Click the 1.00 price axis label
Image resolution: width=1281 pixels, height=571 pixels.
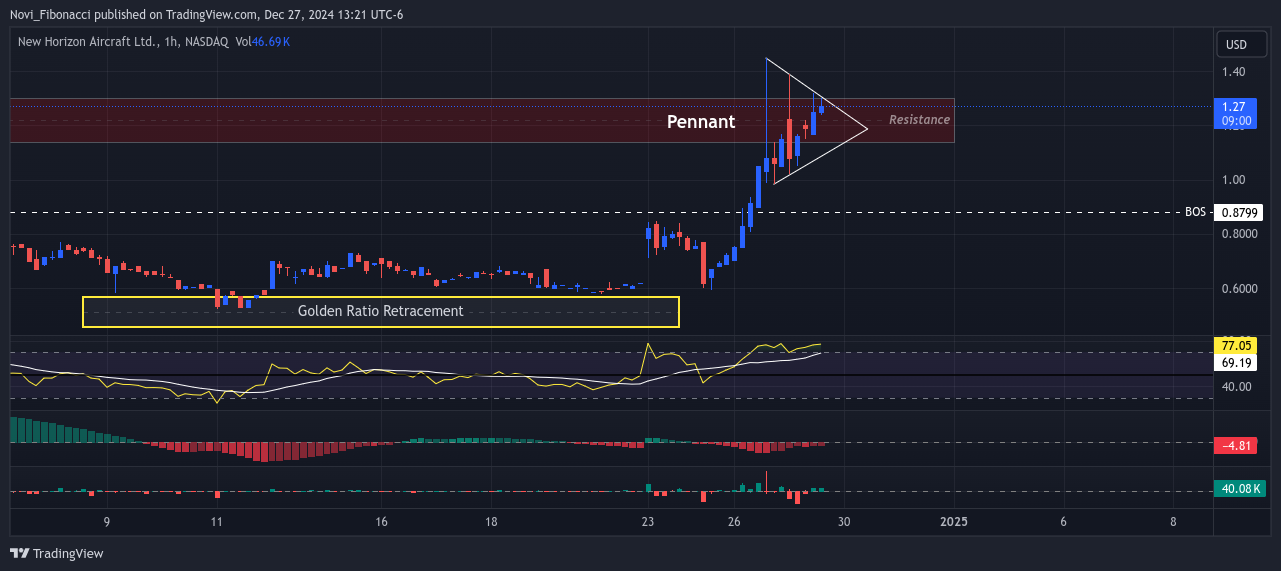(x=1232, y=180)
